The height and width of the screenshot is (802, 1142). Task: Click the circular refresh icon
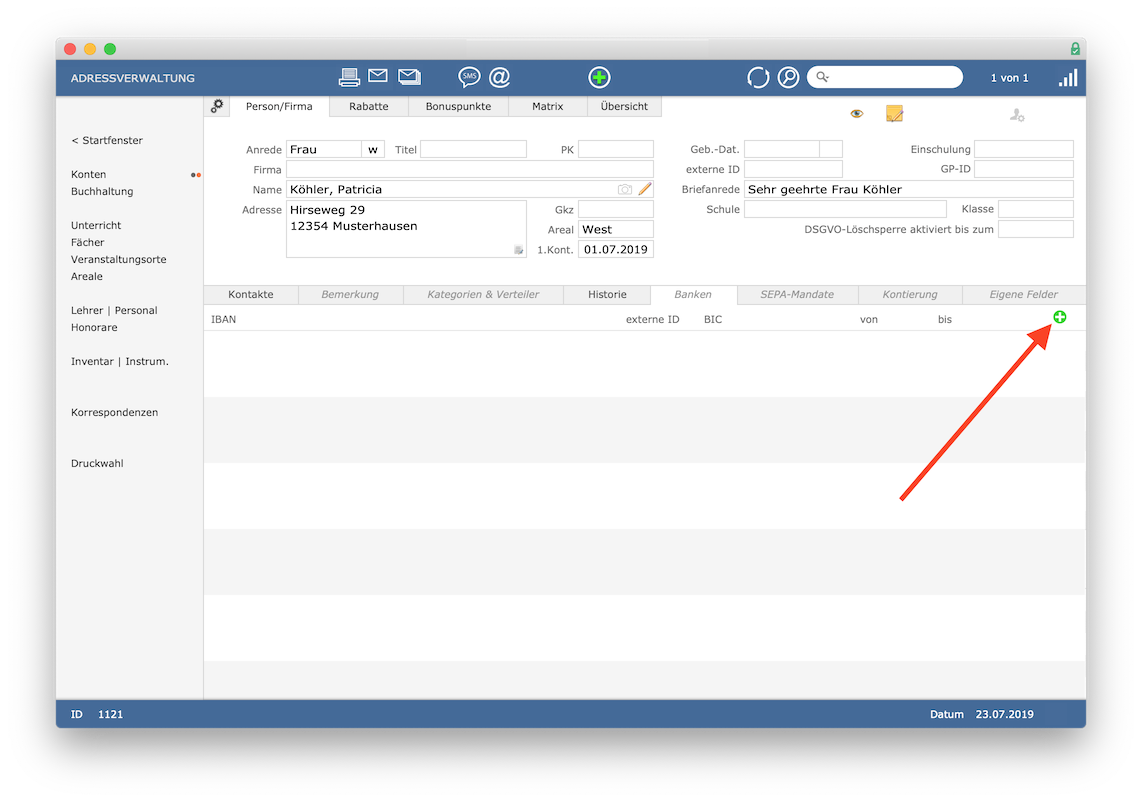coord(757,77)
